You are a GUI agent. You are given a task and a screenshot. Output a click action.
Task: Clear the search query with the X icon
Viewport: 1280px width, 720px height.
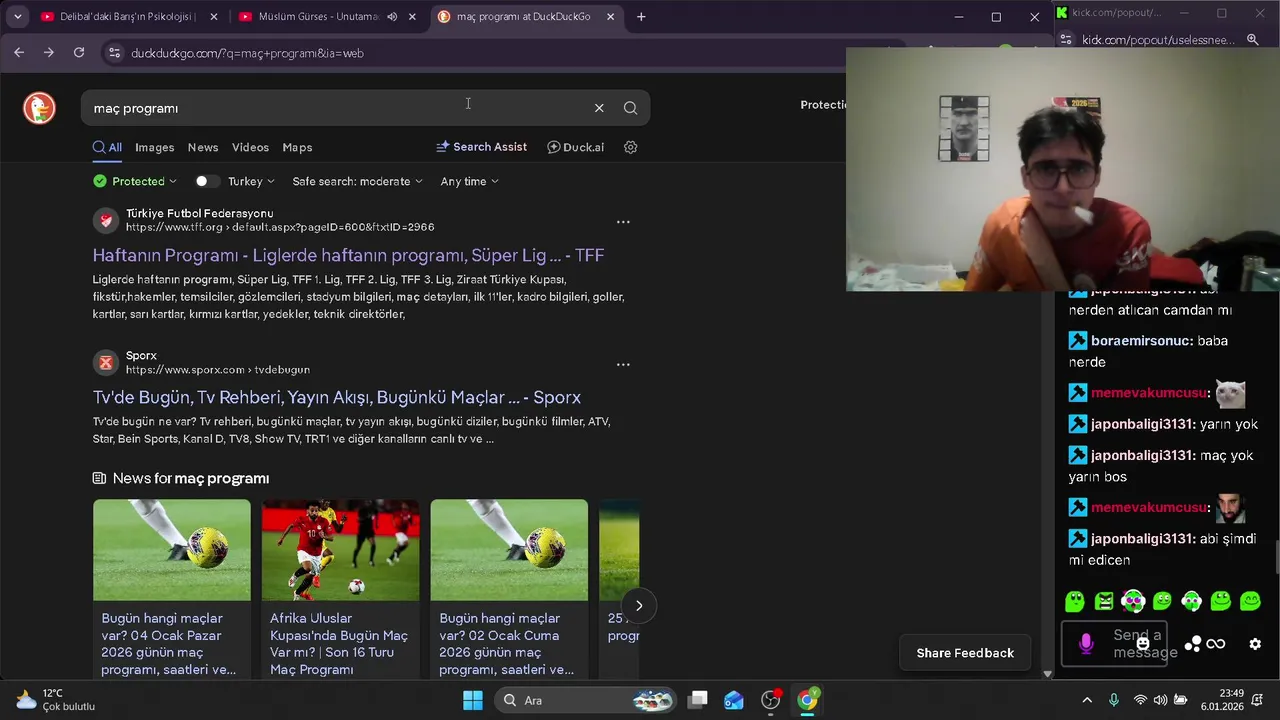(599, 108)
